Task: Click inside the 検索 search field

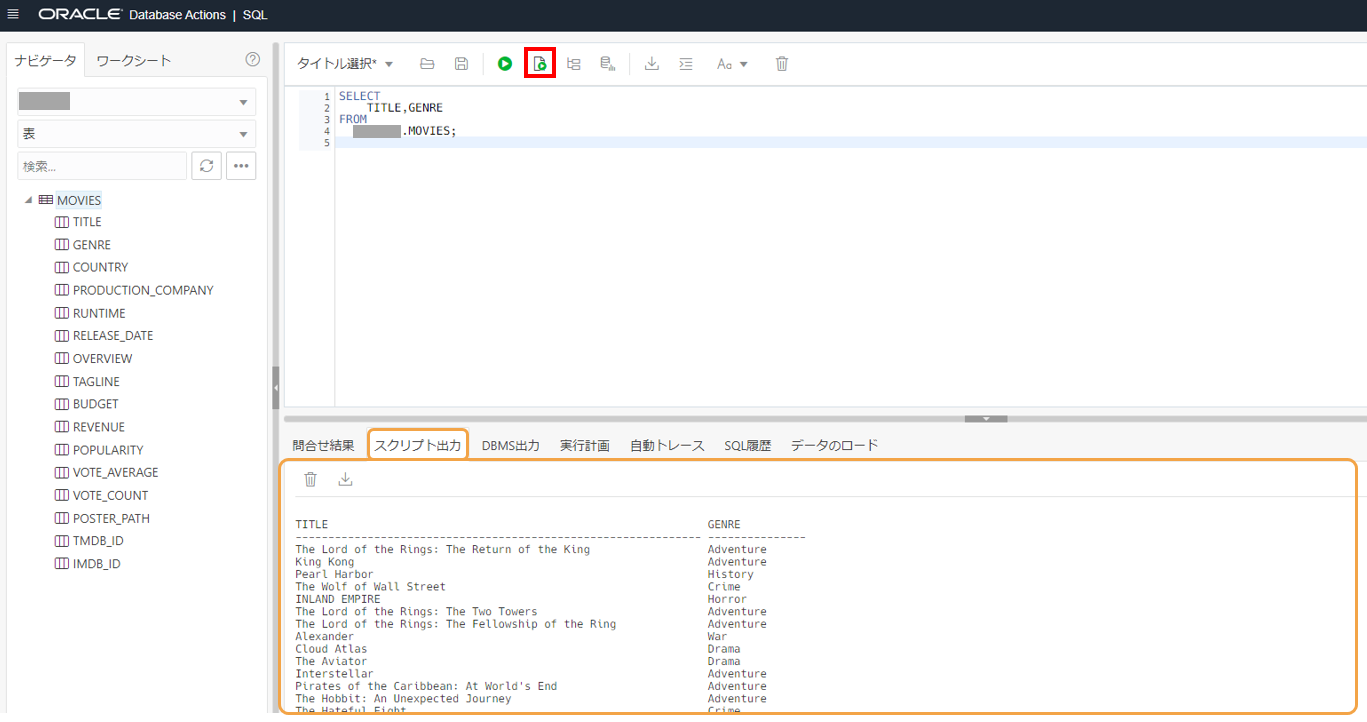Action: pos(100,165)
